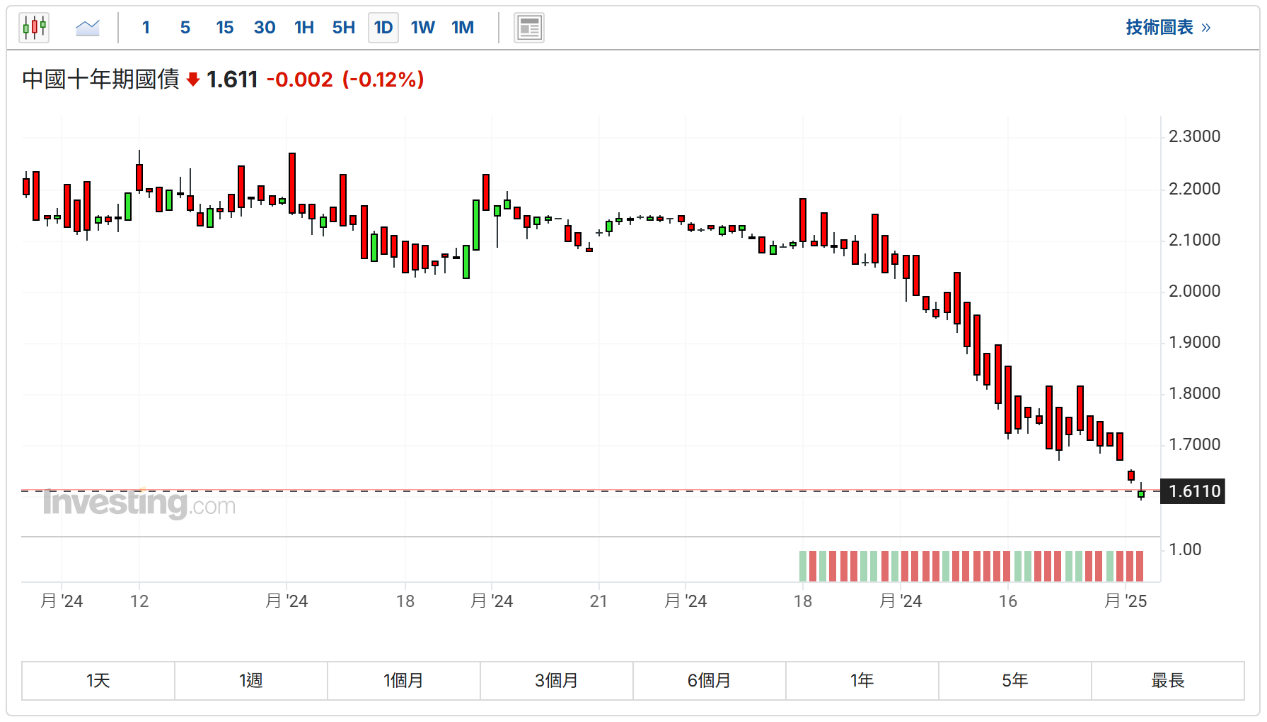Click the news overlay icon in toolbar
The width and height of the screenshot is (1267, 722).
click(x=529, y=28)
